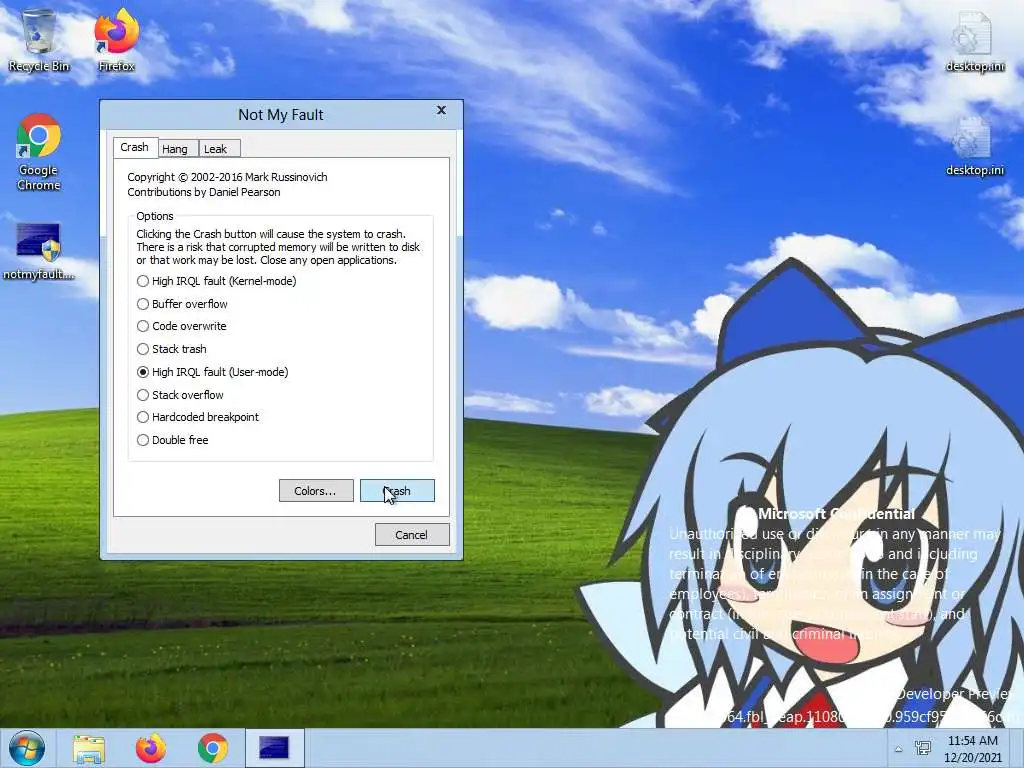The width and height of the screenshot is (1024, 768).
Task: Select the Buffer overflow radio button
Action: (182, 304)
